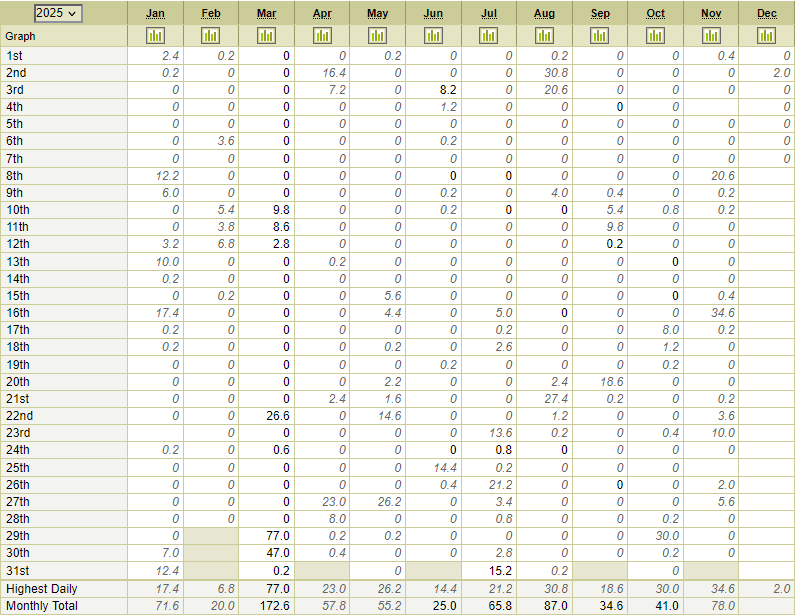Click the March graph icon
Image resolution: width=796 pixels, height=615 pixels.
(x=266, y=35)
